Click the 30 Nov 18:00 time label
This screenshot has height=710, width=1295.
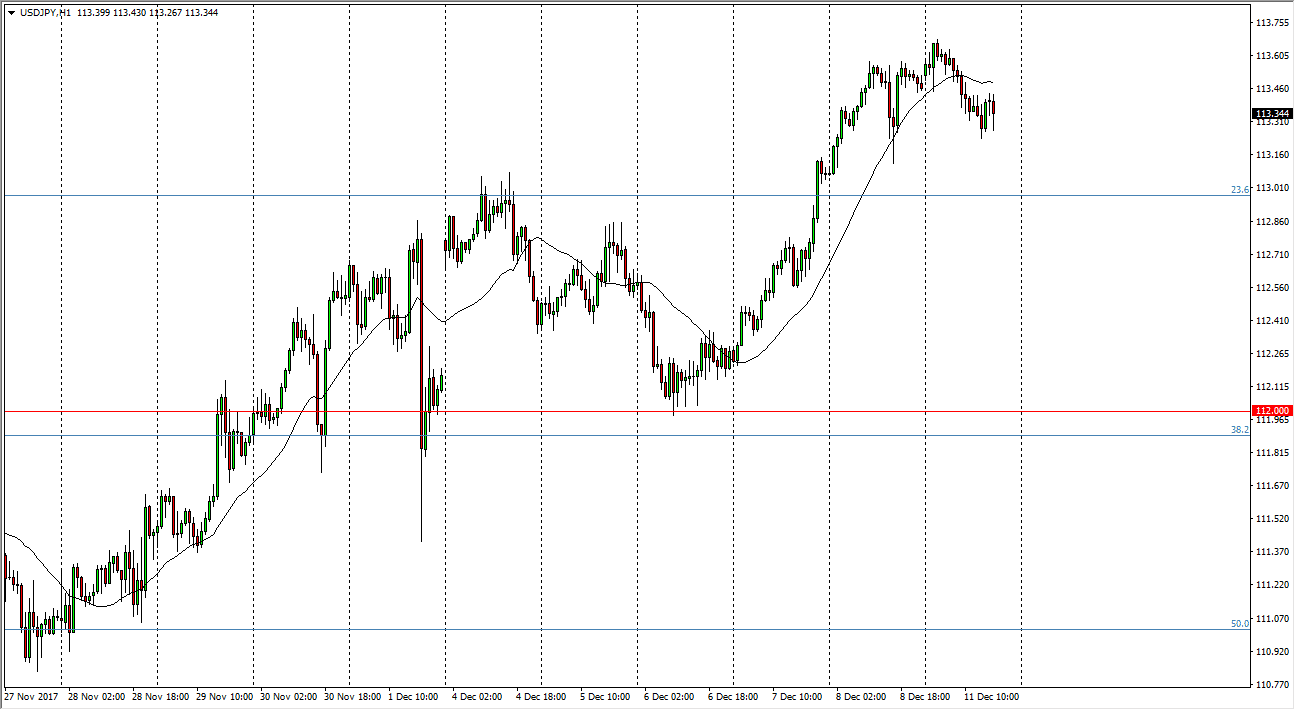(x=349, y=696)
